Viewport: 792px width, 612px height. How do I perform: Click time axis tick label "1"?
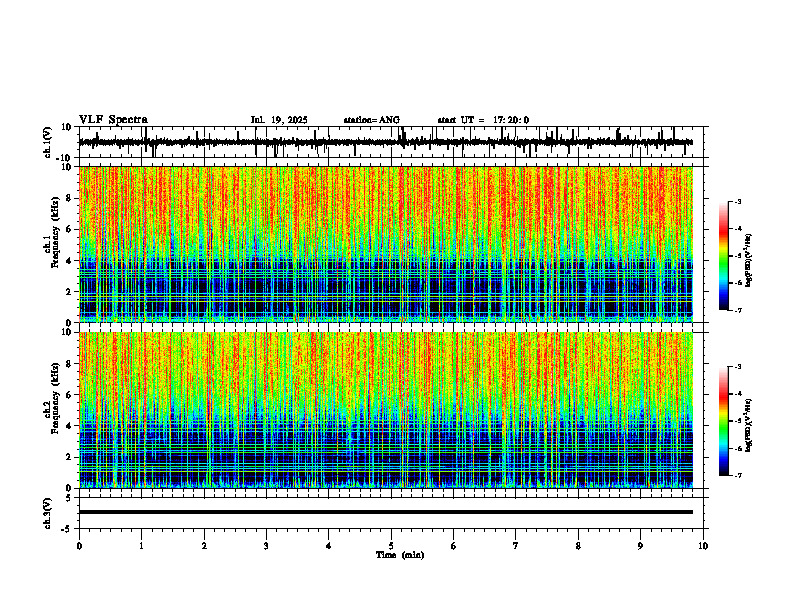pos(141,546)
